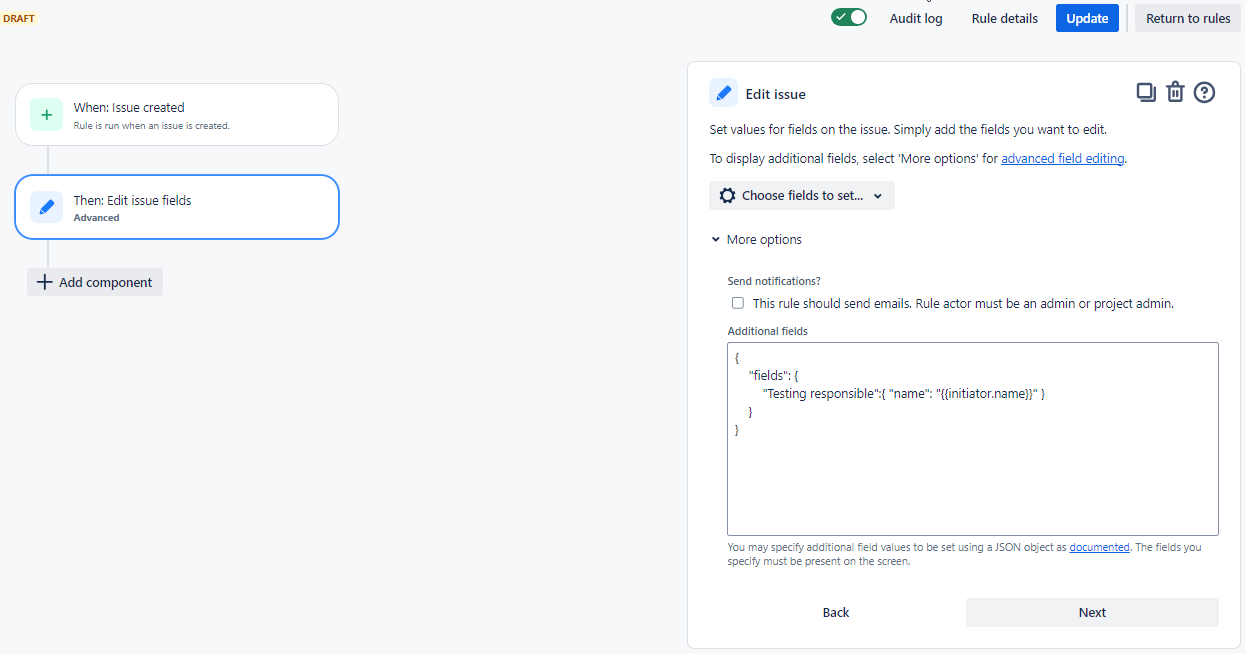Open the Audit log
Screen dimensions: 1245x654
pos(916,18)
